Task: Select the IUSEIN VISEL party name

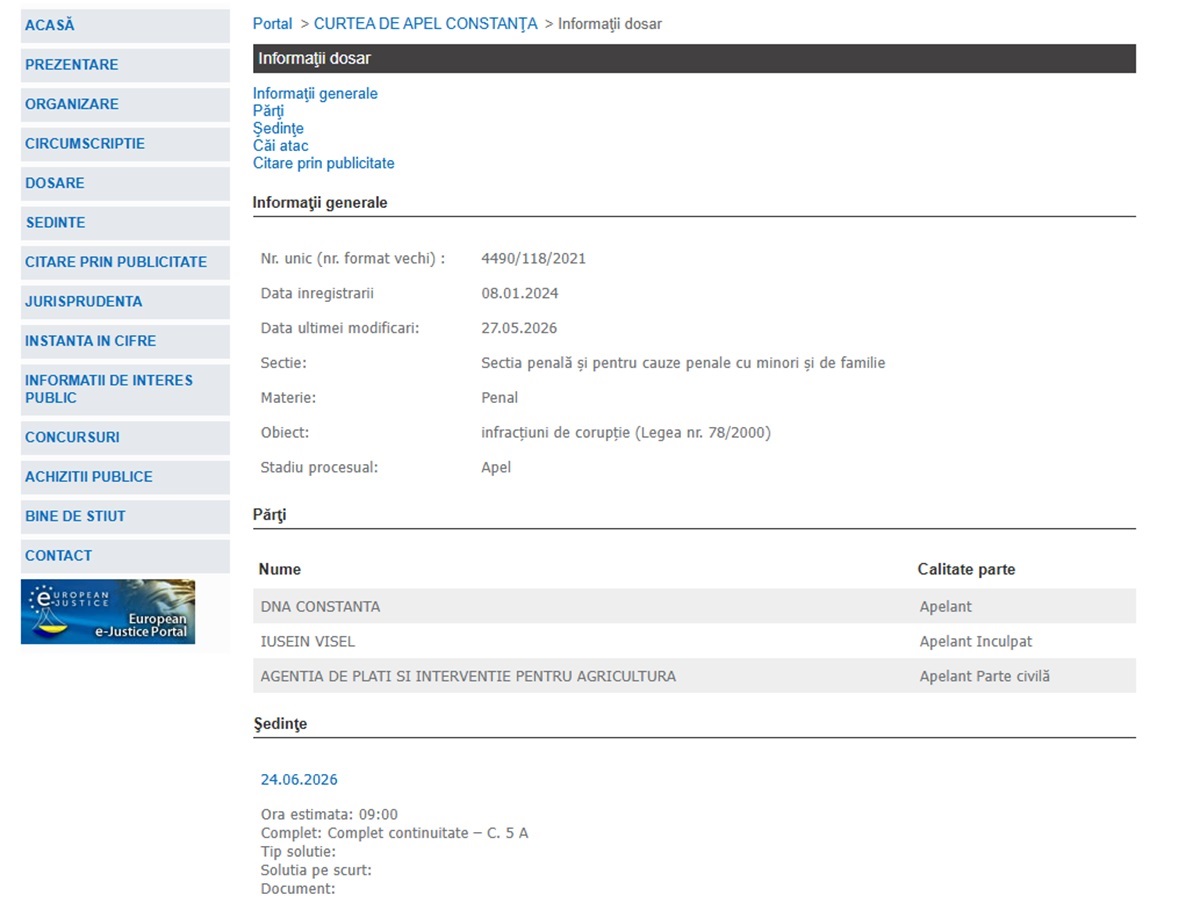Action: point(308,642)
